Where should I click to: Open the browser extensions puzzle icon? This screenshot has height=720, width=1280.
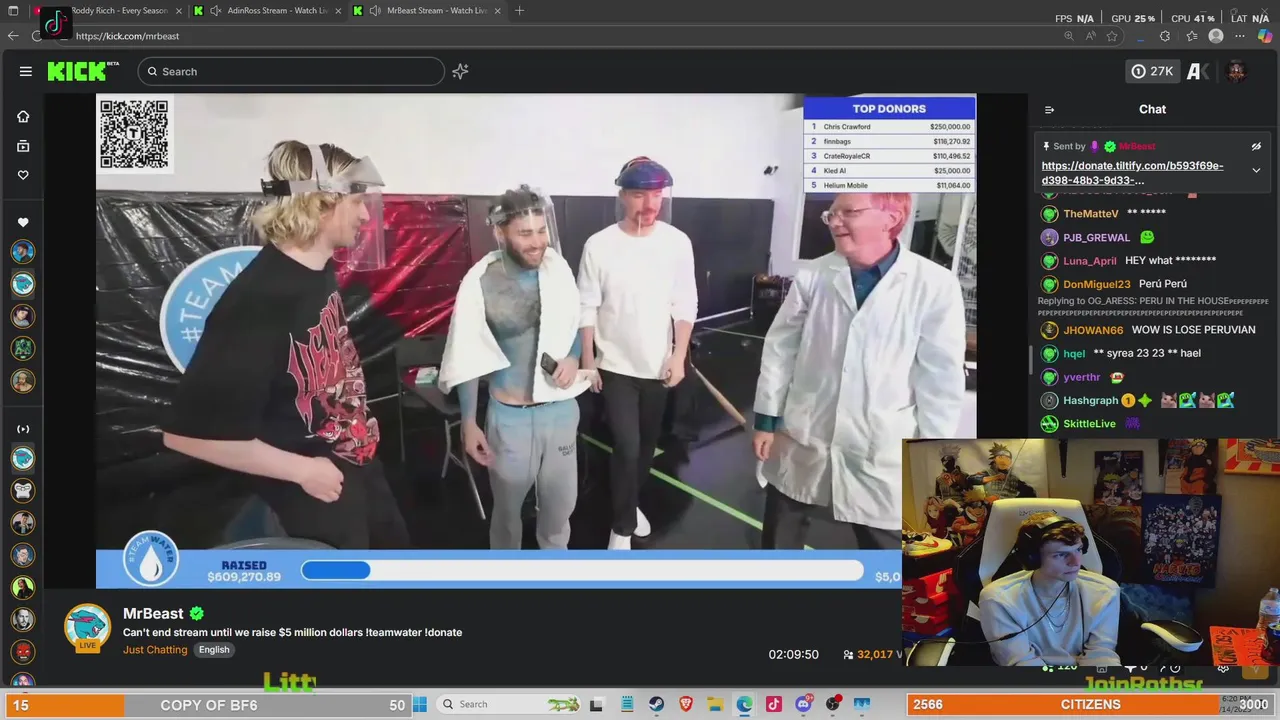pyautogui.click(x=1165, y=36)
